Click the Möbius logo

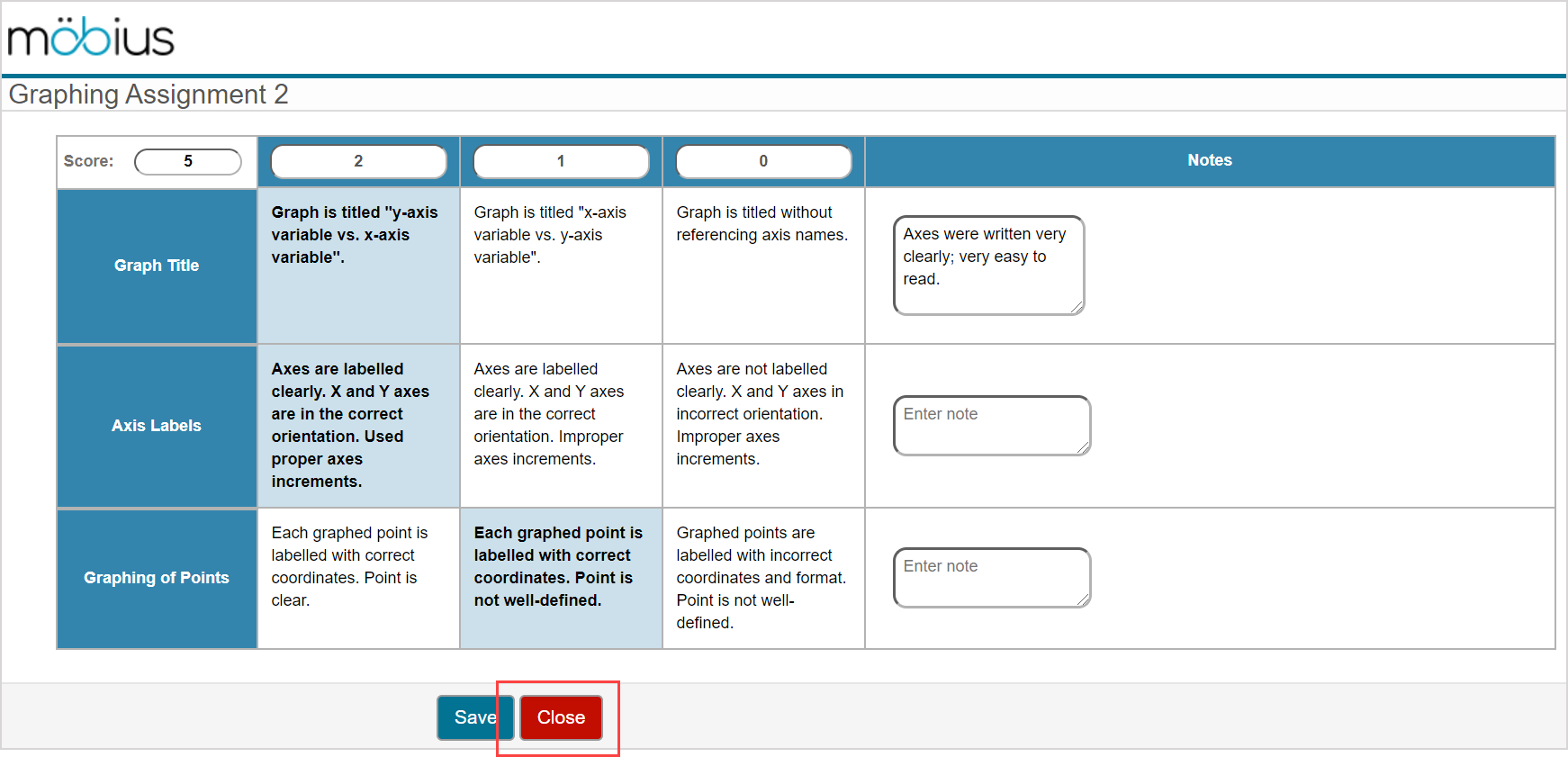click(91, 37)
